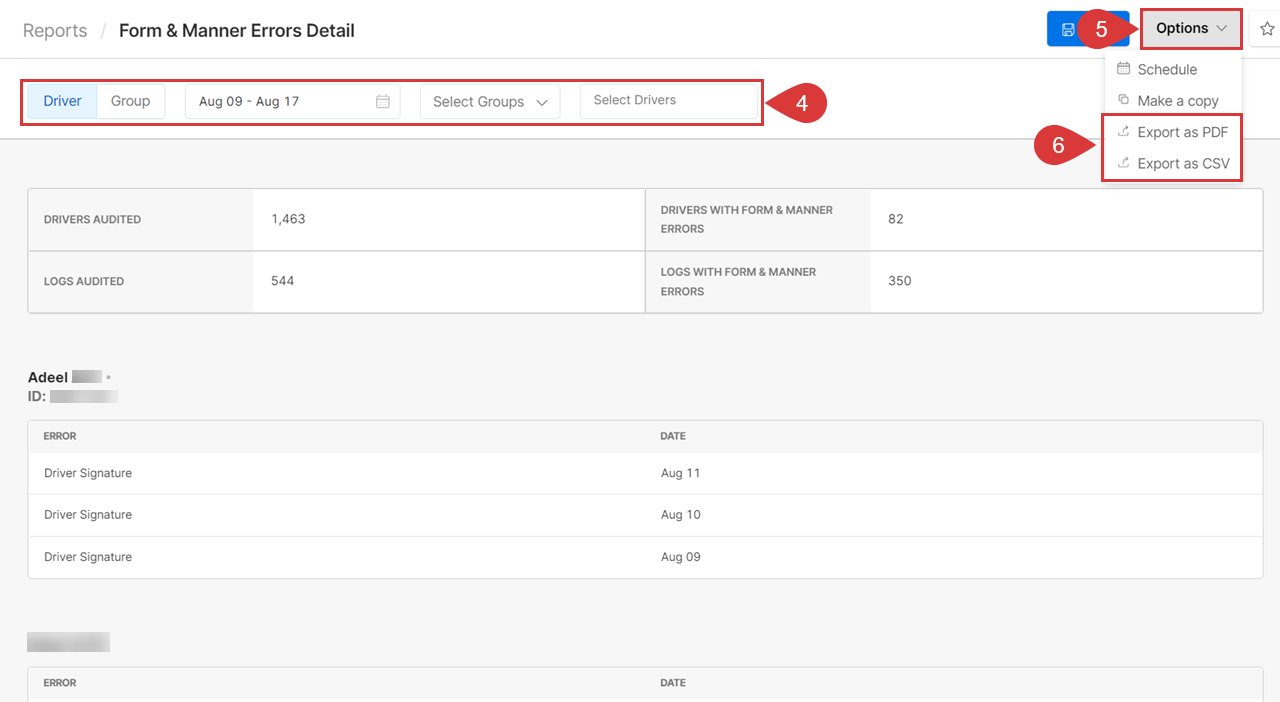1280x702 pixels.
Task: Open the Options dropdown menu
Action: (1190, 29)
